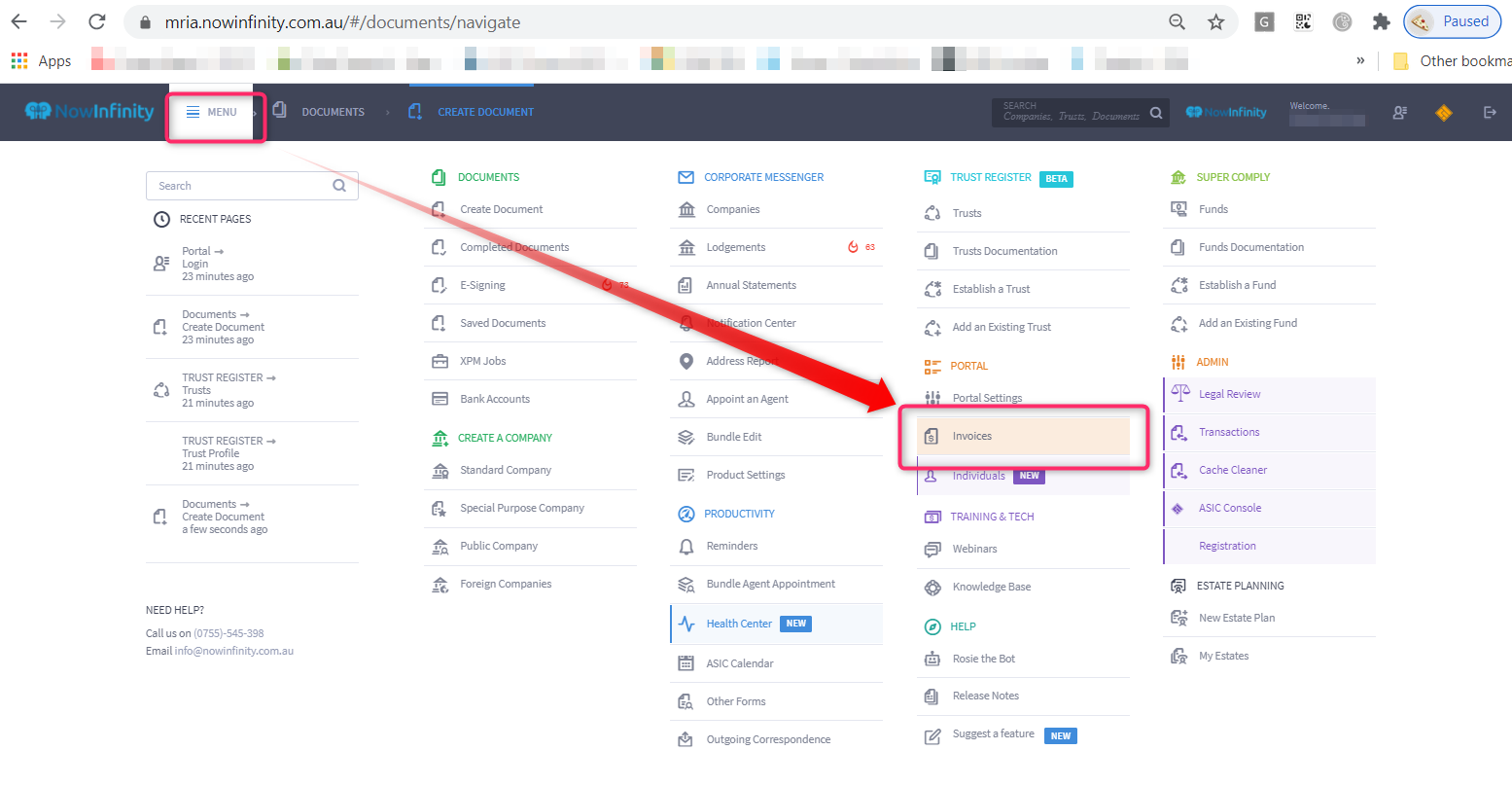Open Knowledge Base link
Viewport: 1512px width, 786px height.
(992, 587)
